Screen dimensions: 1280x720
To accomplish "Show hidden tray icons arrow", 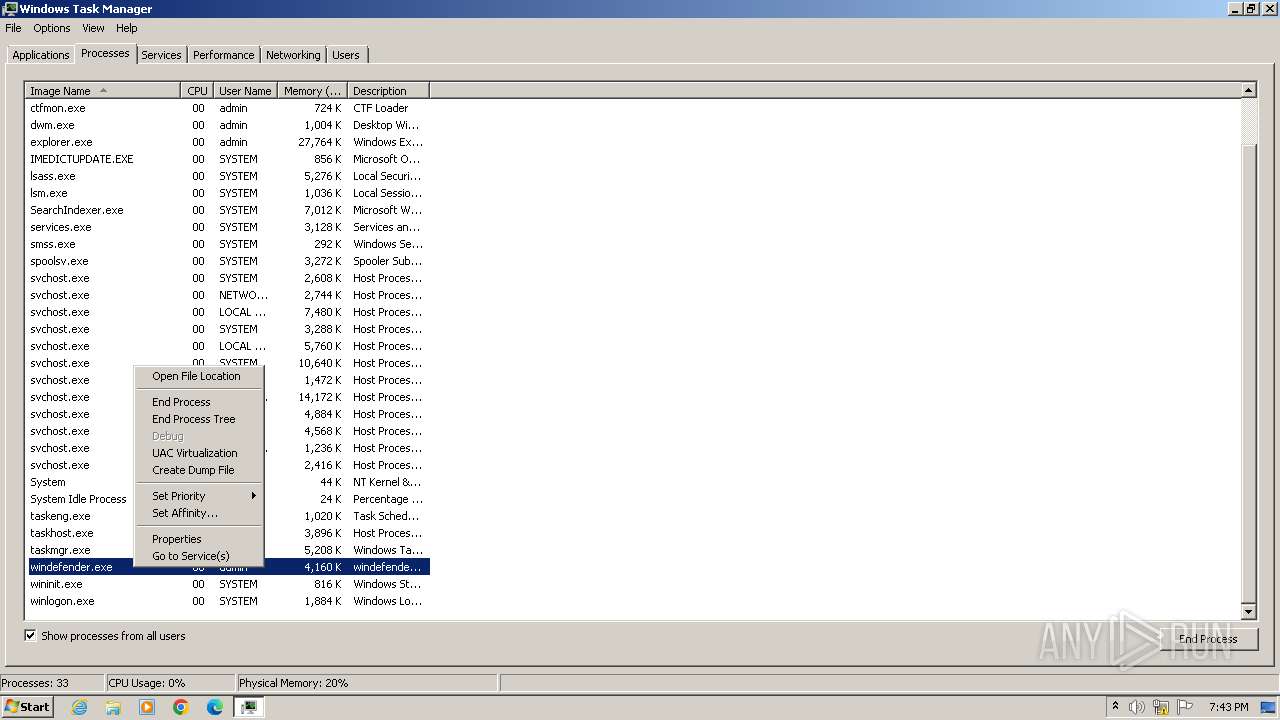I will pos(1115,707).
